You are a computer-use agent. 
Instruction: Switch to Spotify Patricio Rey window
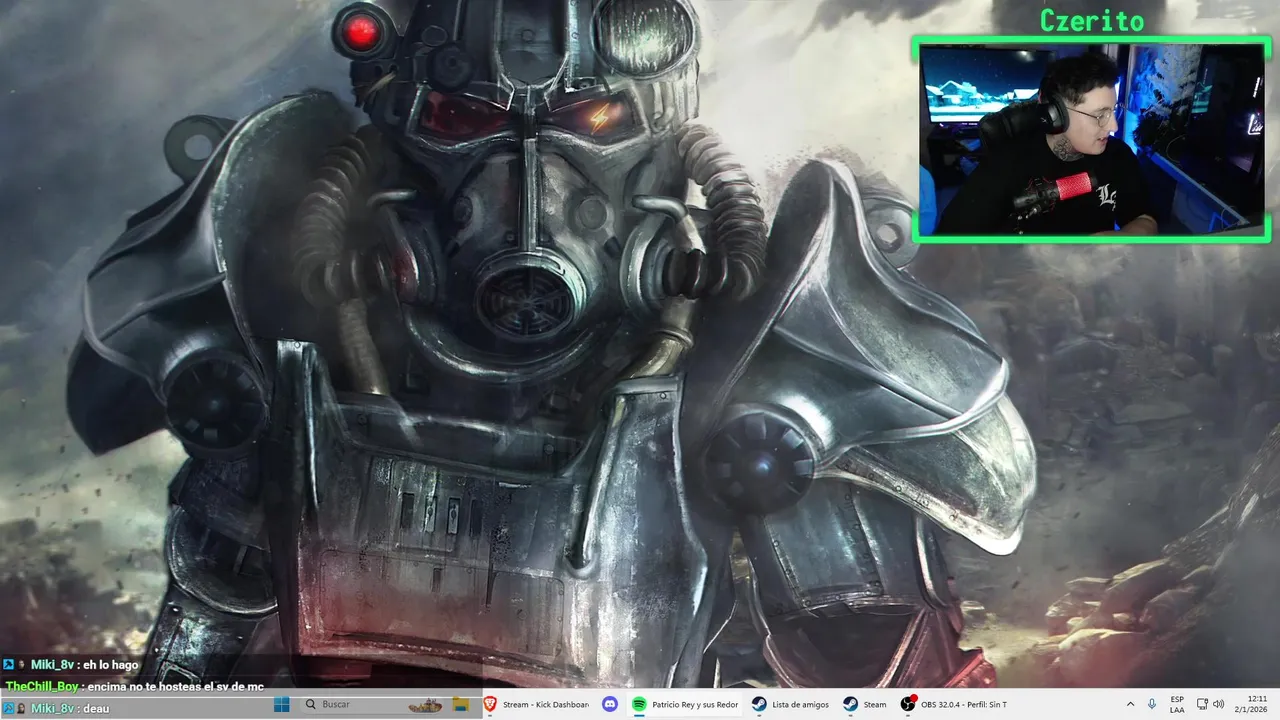pos(686,704)
